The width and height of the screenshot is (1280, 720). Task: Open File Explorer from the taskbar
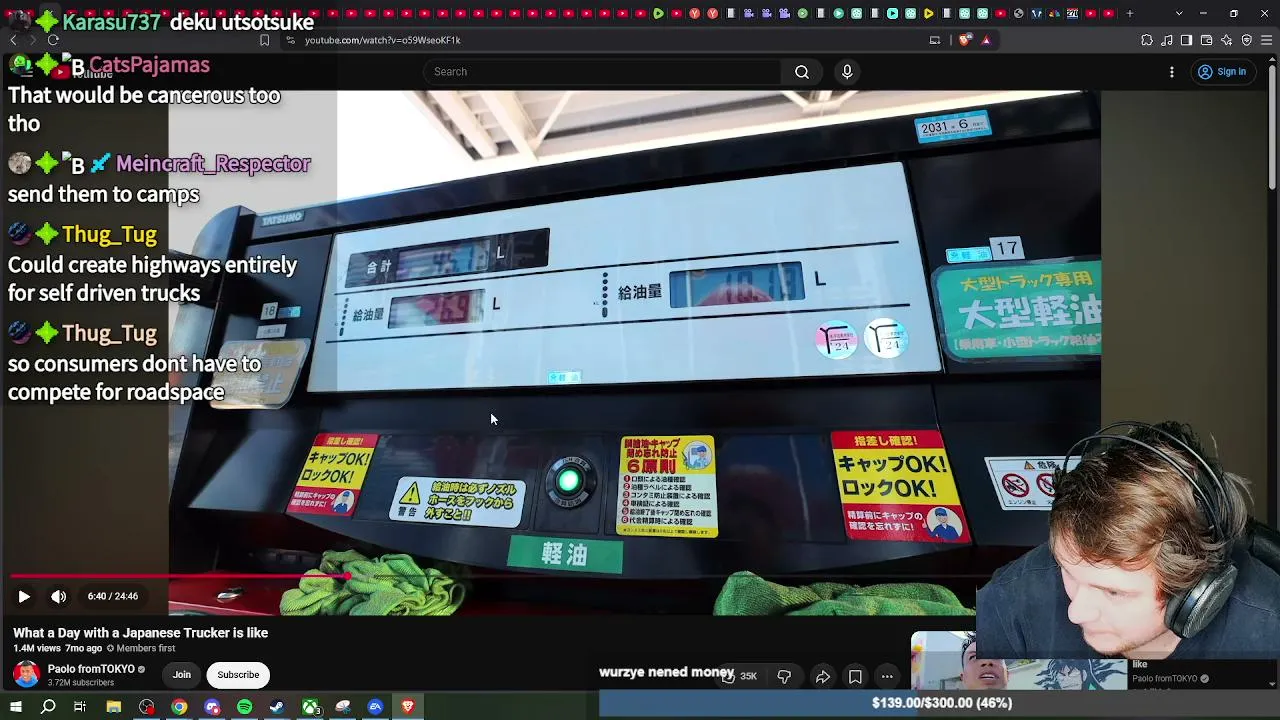click(x=114, y=707)
